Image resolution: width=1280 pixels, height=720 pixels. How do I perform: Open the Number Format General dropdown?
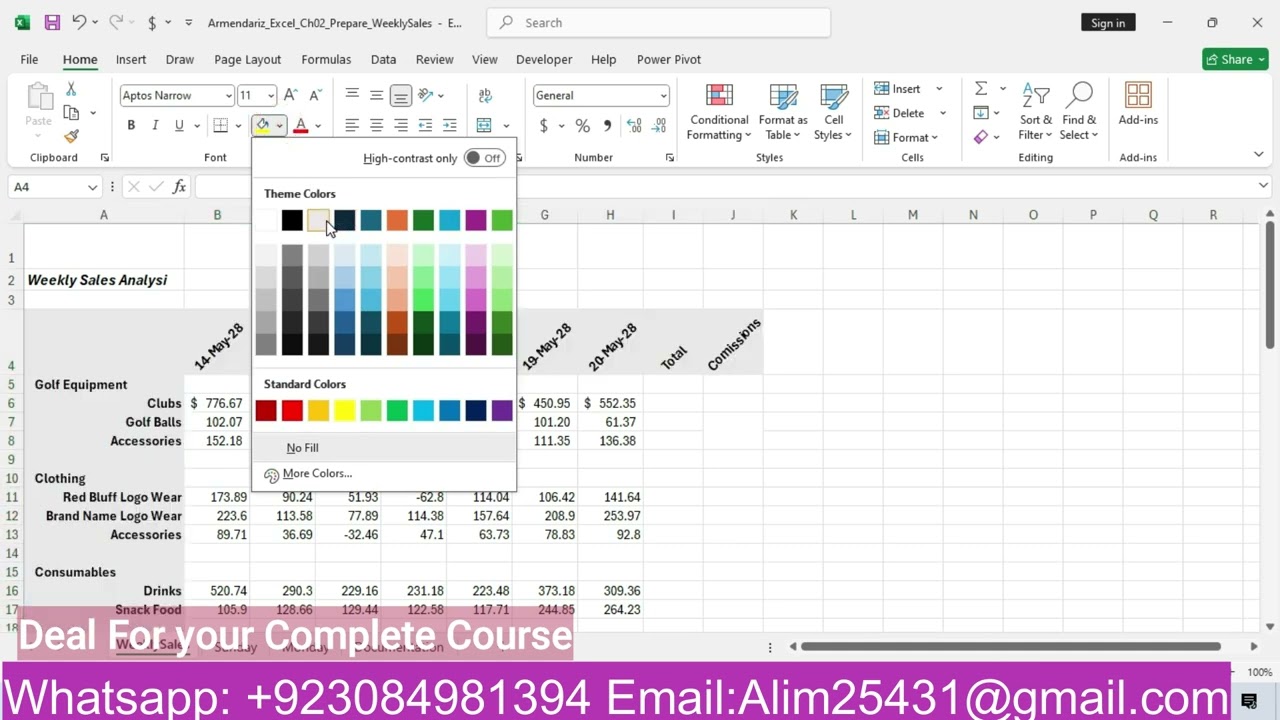[663, 95]
